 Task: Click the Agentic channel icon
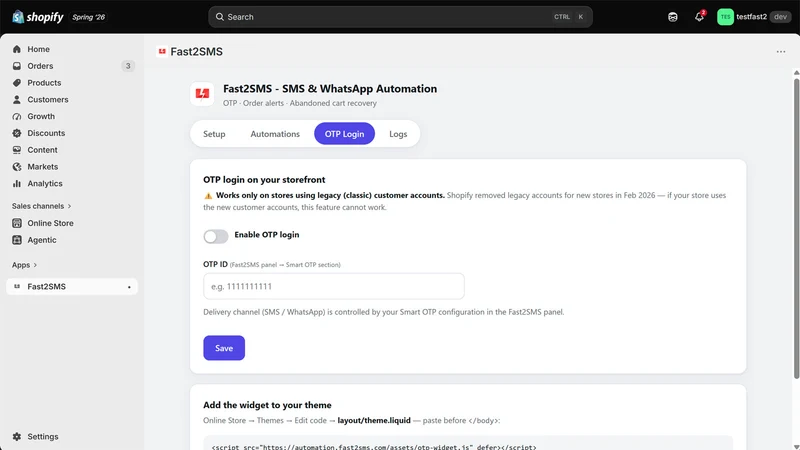(17, 240)
